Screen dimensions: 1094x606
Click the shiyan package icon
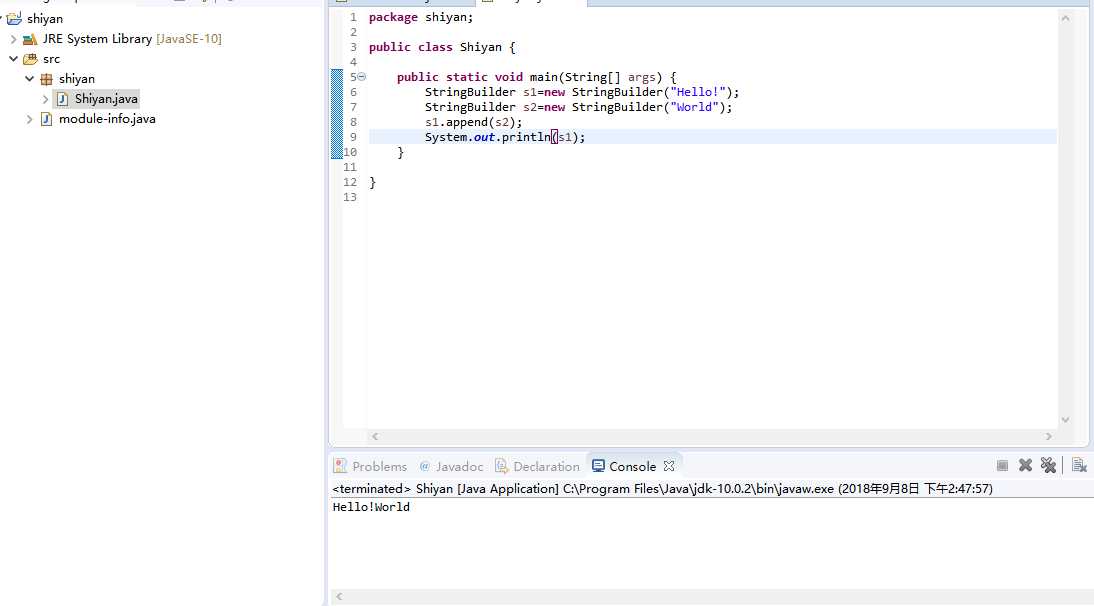coord(47,79)
